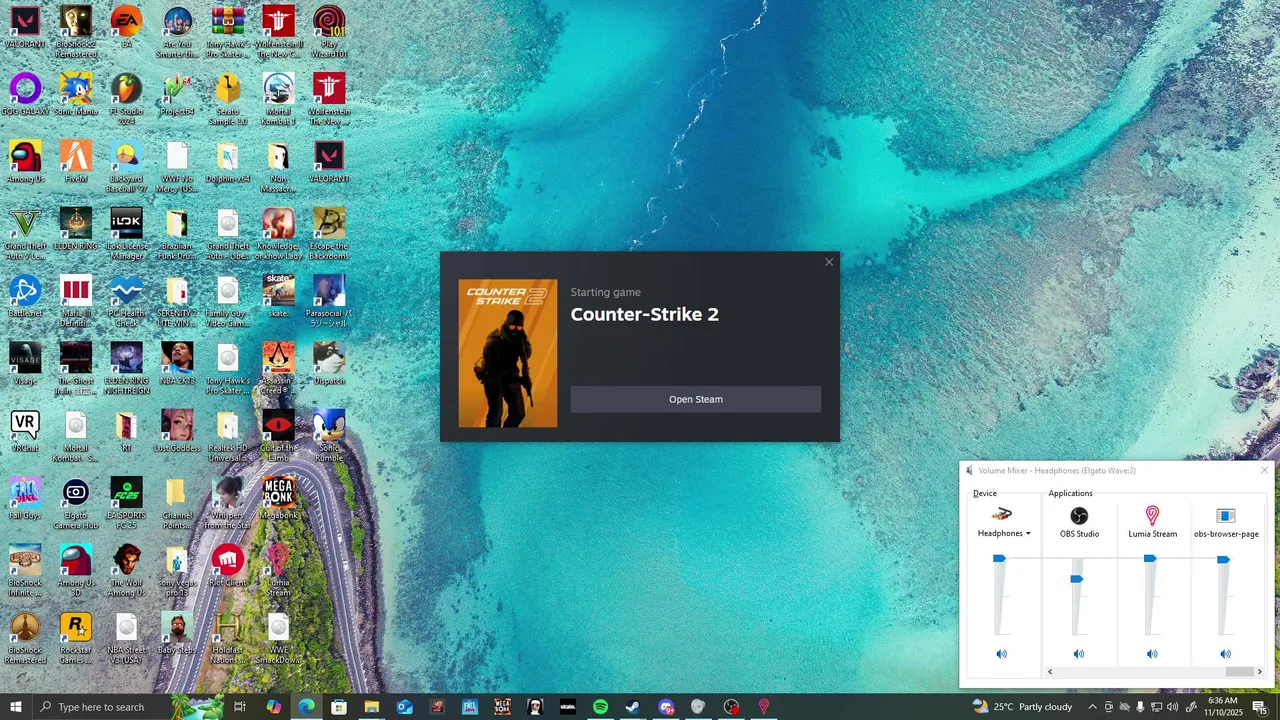Click the obs-browser-page icon in Volume Mixer

[x=1226, y=516]
